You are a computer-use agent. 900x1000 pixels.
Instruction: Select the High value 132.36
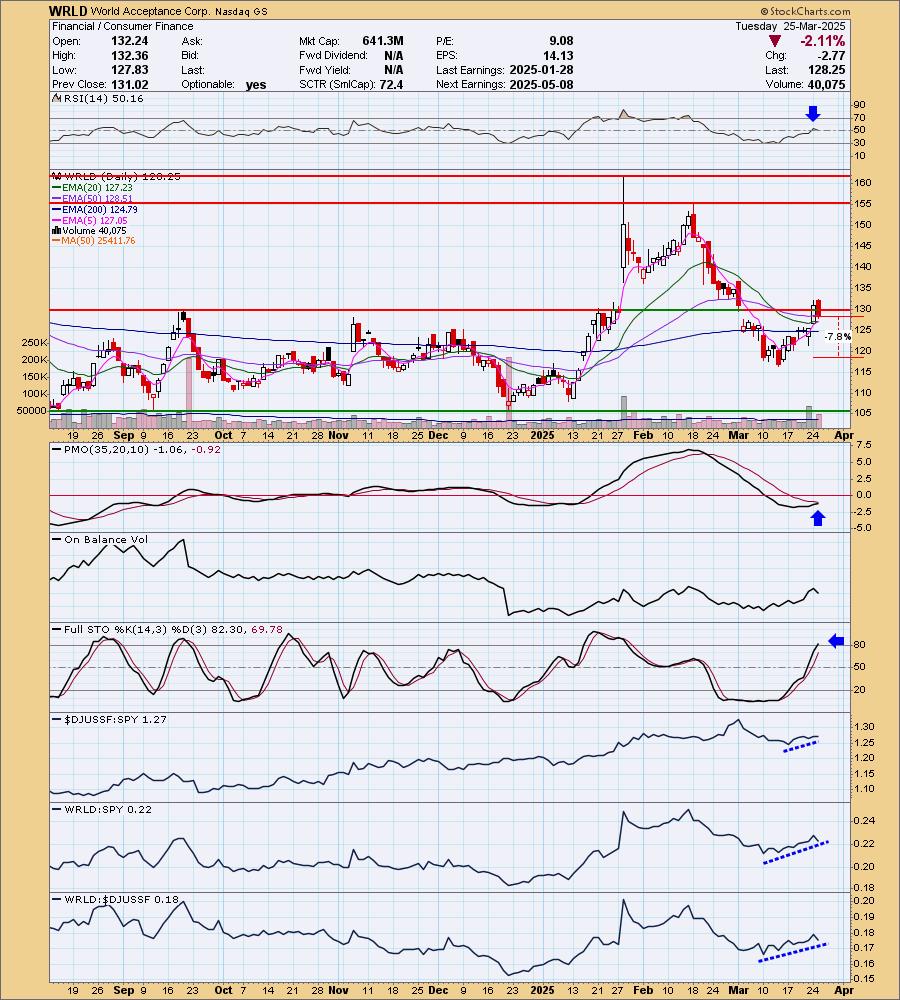129,55
